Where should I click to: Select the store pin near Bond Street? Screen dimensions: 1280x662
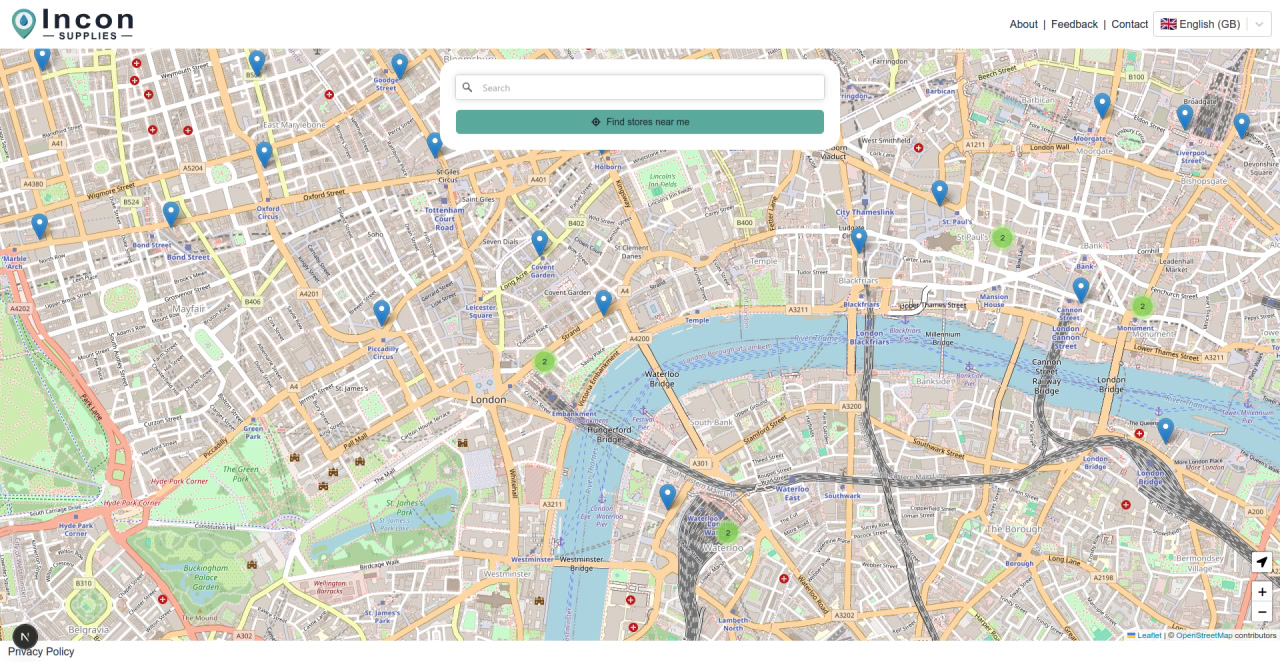pyautogui.click(x=171, y=214)
